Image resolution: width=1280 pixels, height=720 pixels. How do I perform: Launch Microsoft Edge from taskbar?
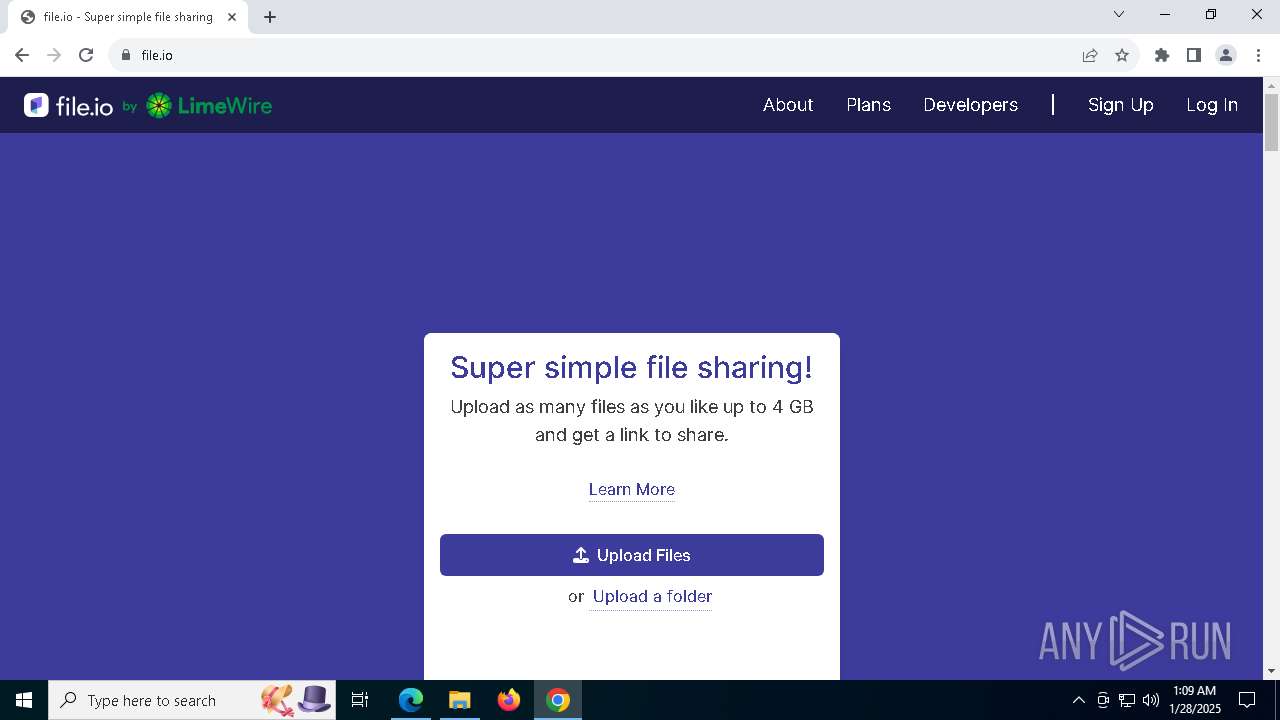410,700
